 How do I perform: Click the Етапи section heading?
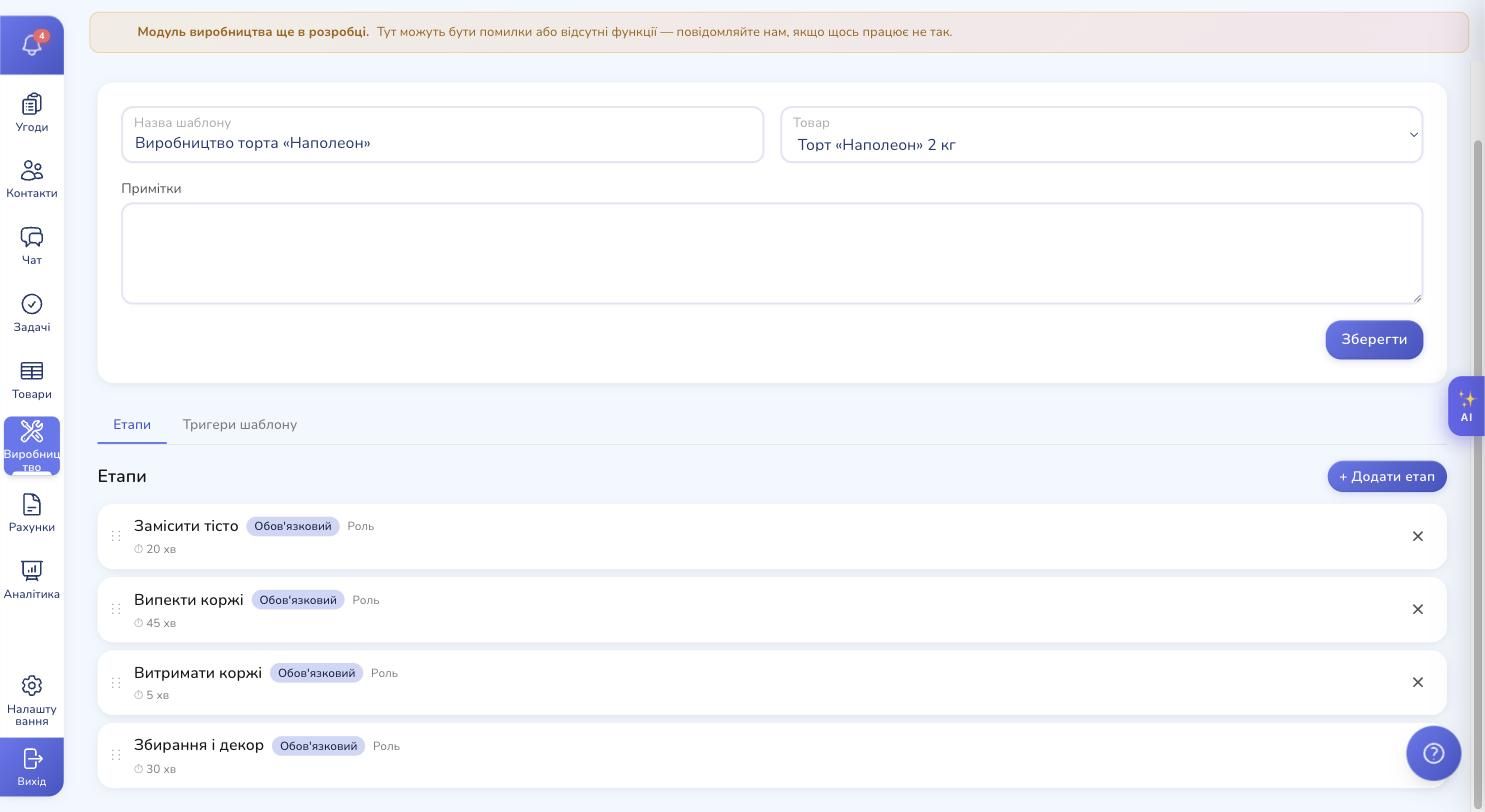coord(122,476)
